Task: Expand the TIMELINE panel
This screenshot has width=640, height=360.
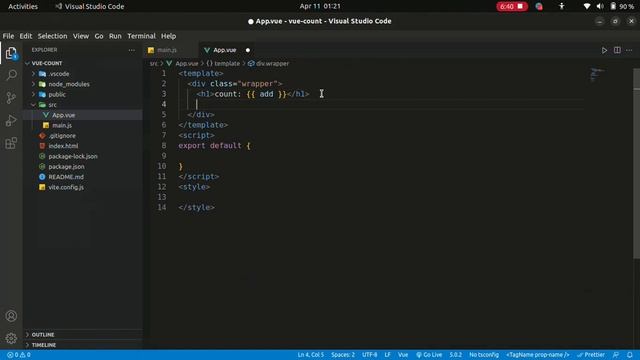Action: point(44,345)
